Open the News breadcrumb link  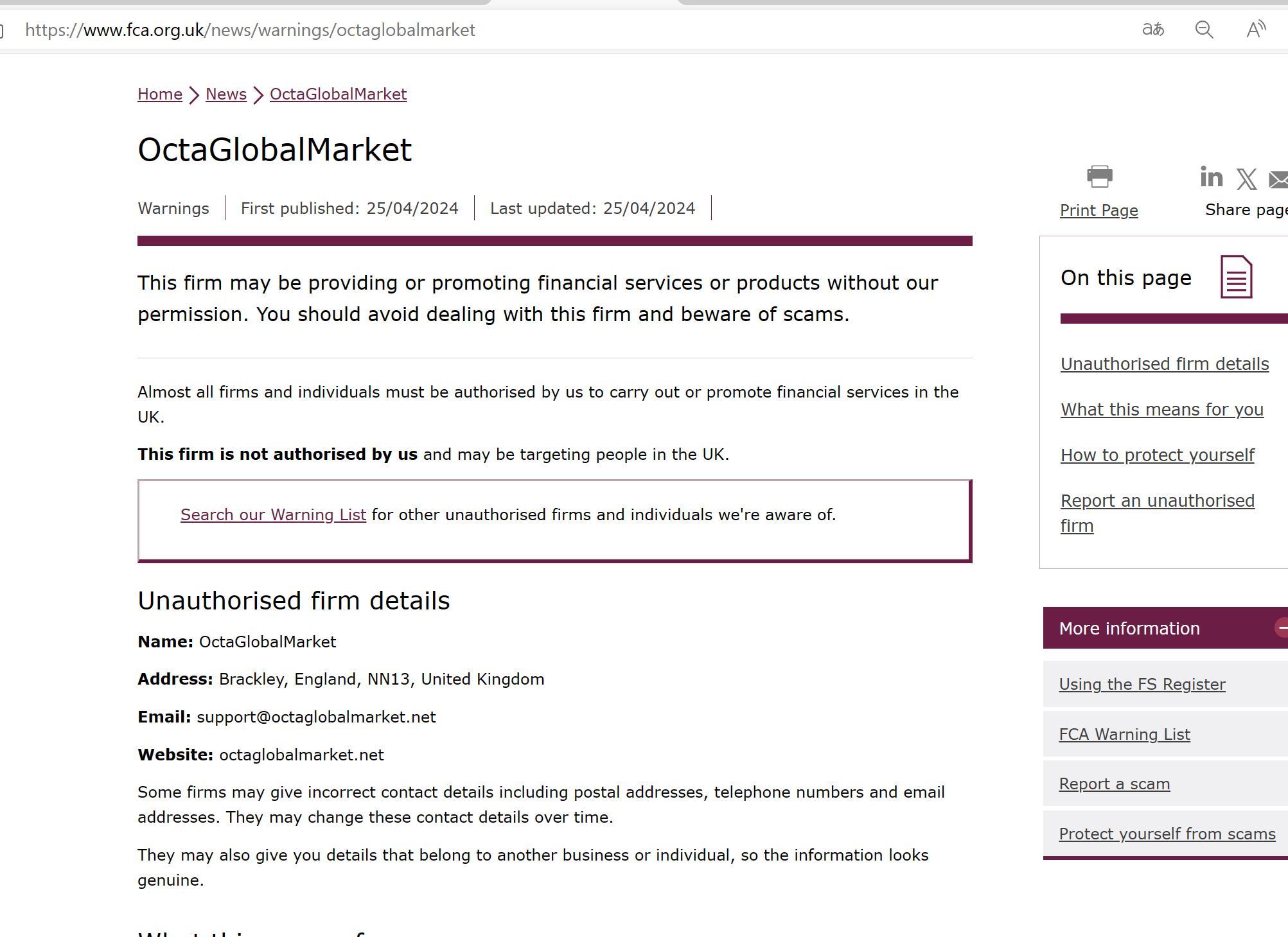tap(226, 94)
